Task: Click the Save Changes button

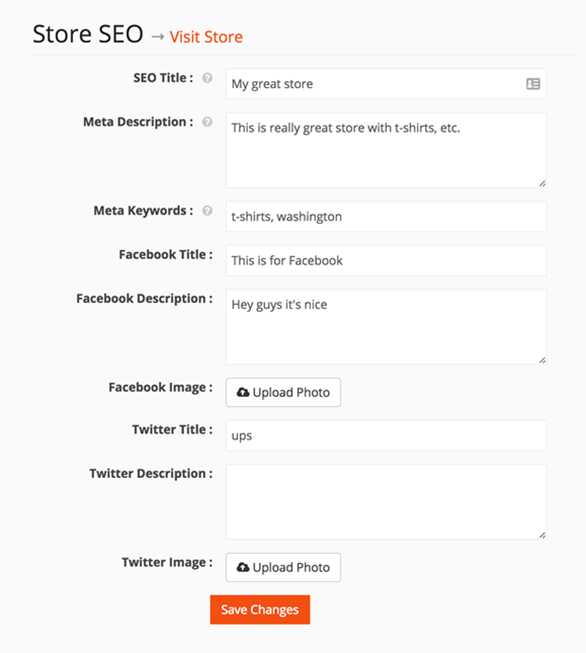Action: pos(260,610)
